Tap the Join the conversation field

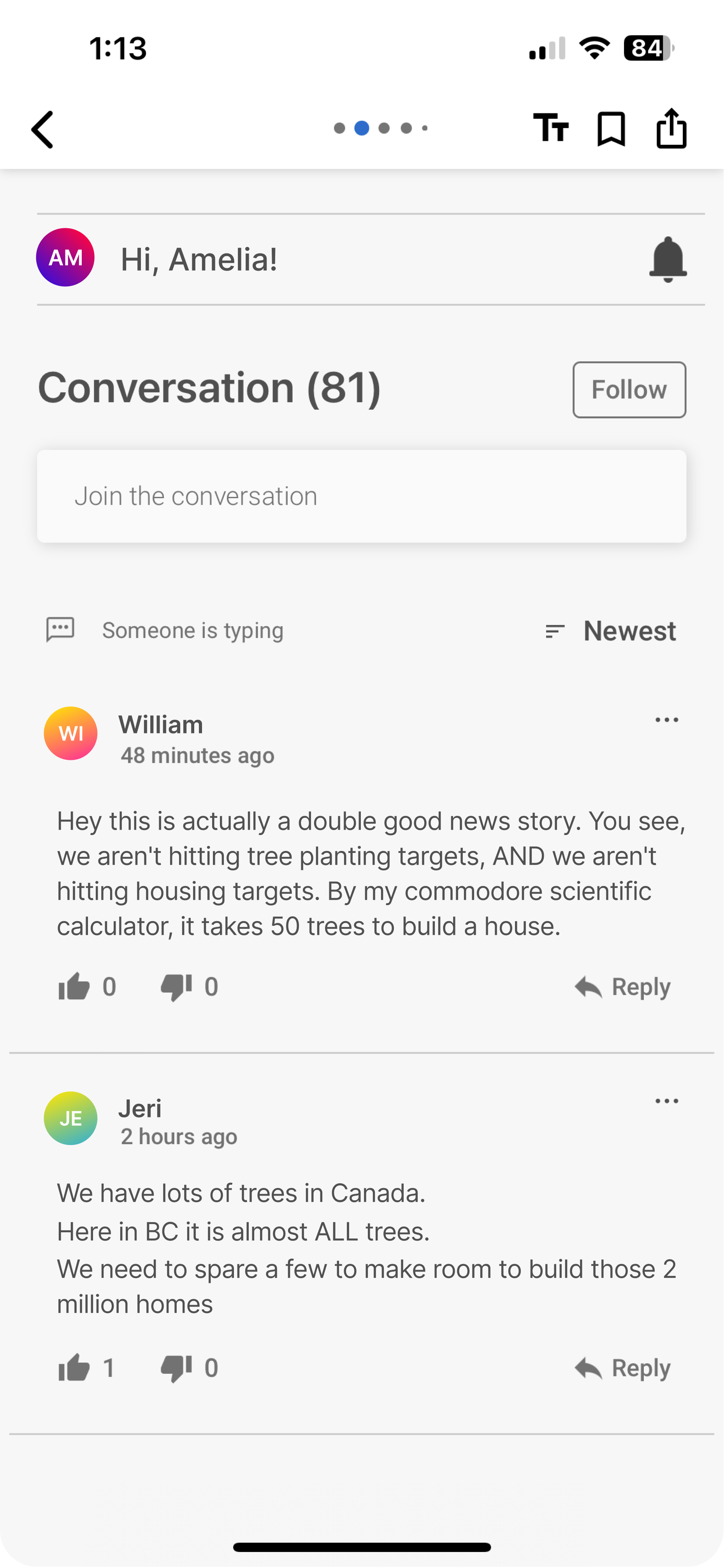point(361,496)
